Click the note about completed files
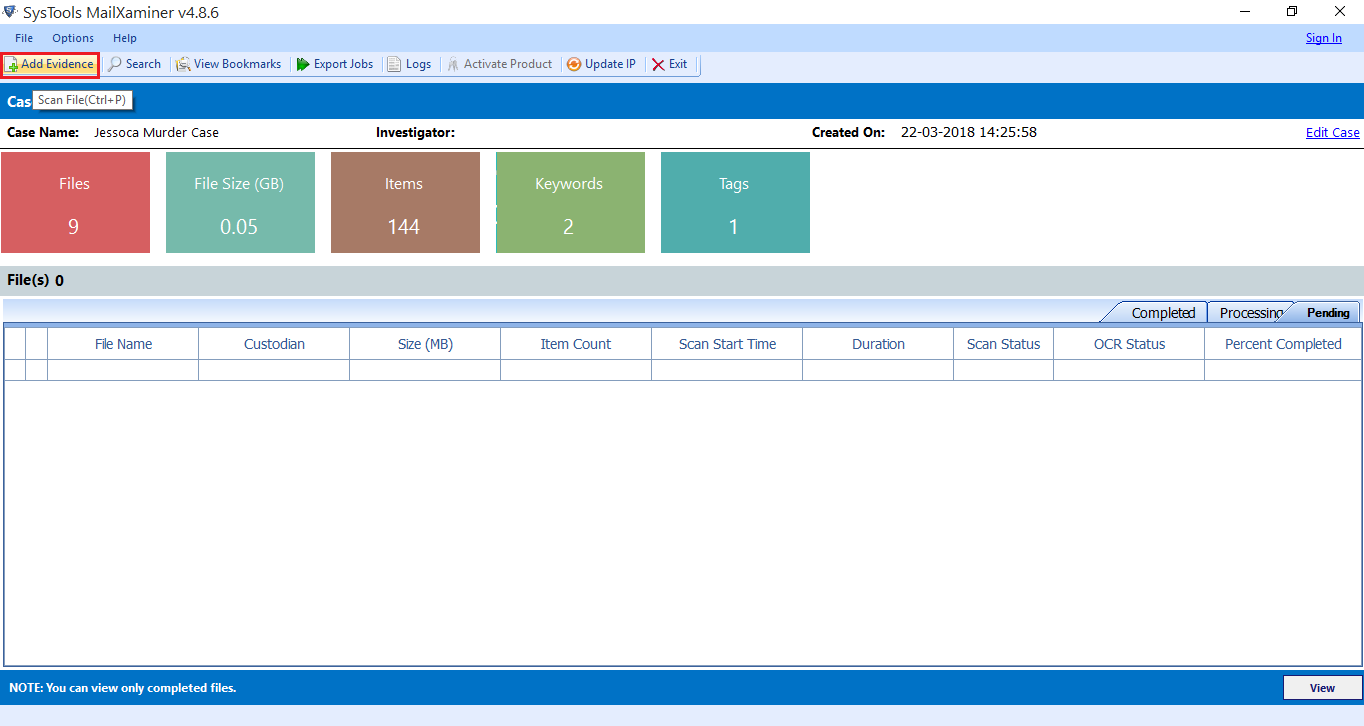 122,688
